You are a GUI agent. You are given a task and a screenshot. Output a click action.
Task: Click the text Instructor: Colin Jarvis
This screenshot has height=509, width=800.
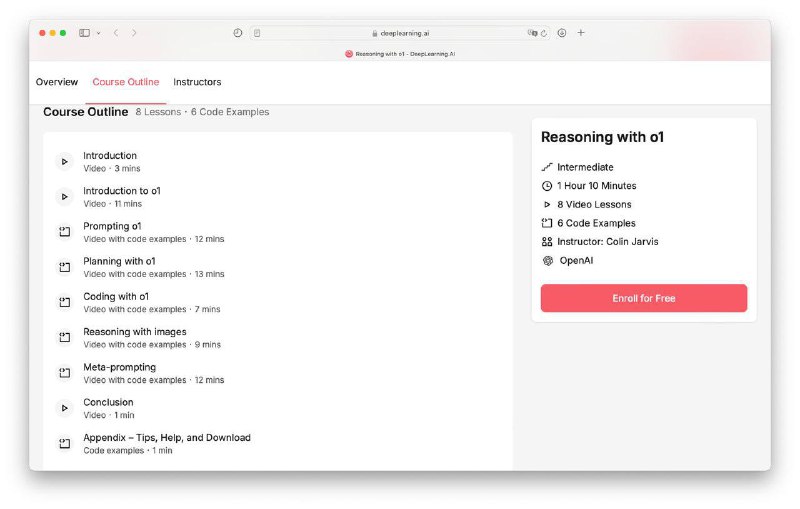[x=608, y=242]
